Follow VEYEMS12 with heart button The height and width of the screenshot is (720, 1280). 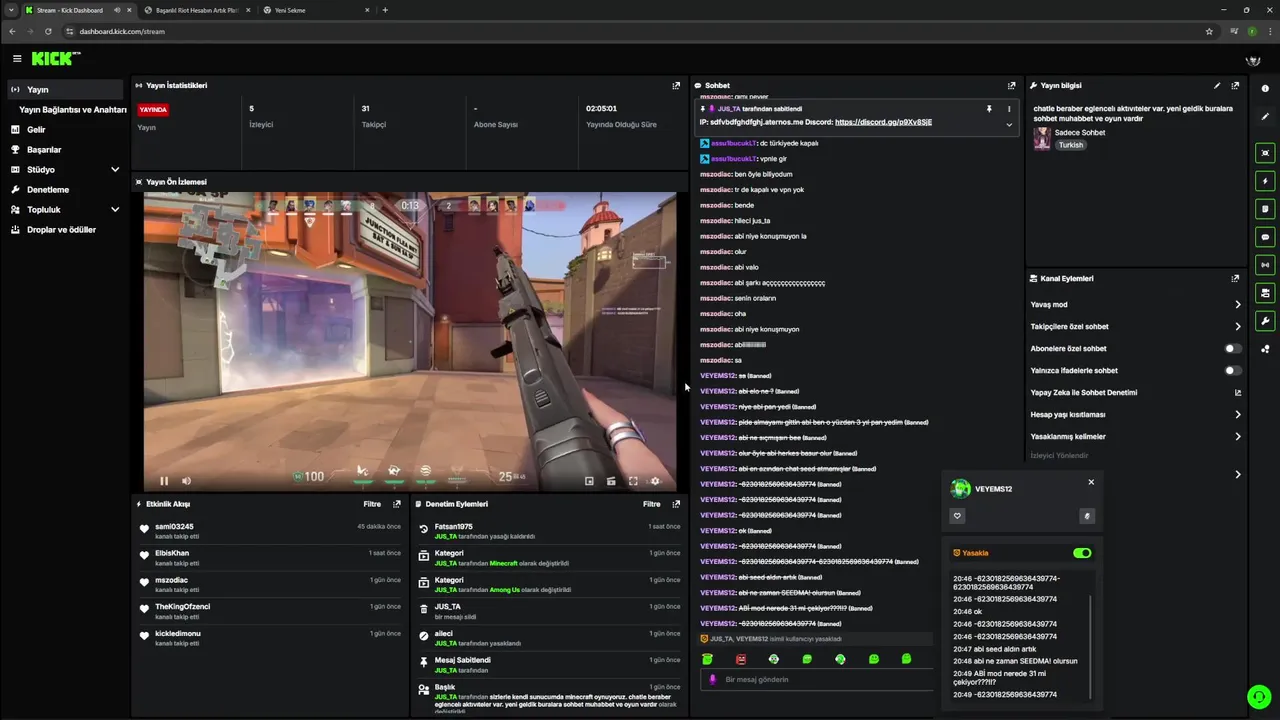957,516
